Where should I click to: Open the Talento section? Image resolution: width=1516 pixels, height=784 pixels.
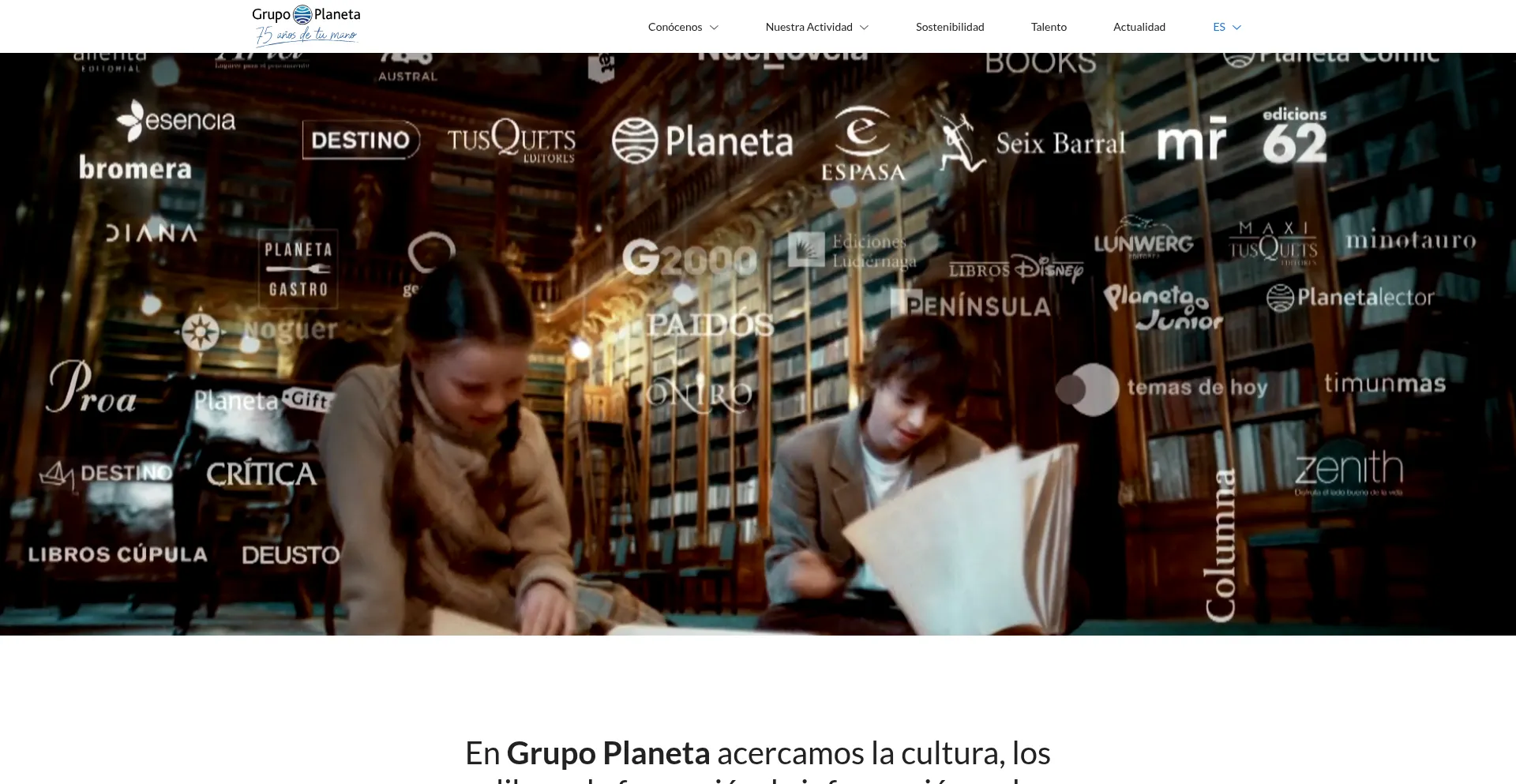[1049, 27]
